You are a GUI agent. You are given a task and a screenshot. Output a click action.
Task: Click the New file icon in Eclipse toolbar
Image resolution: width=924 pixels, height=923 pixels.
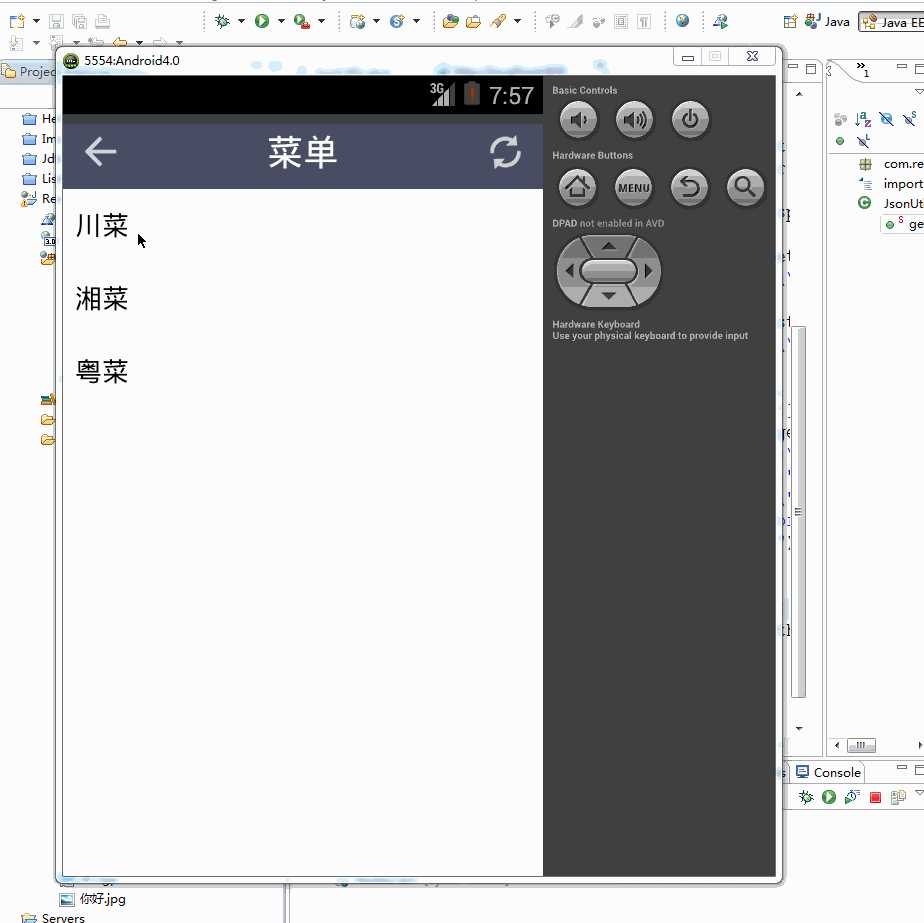pyautogui.click(x=18, y=22)
